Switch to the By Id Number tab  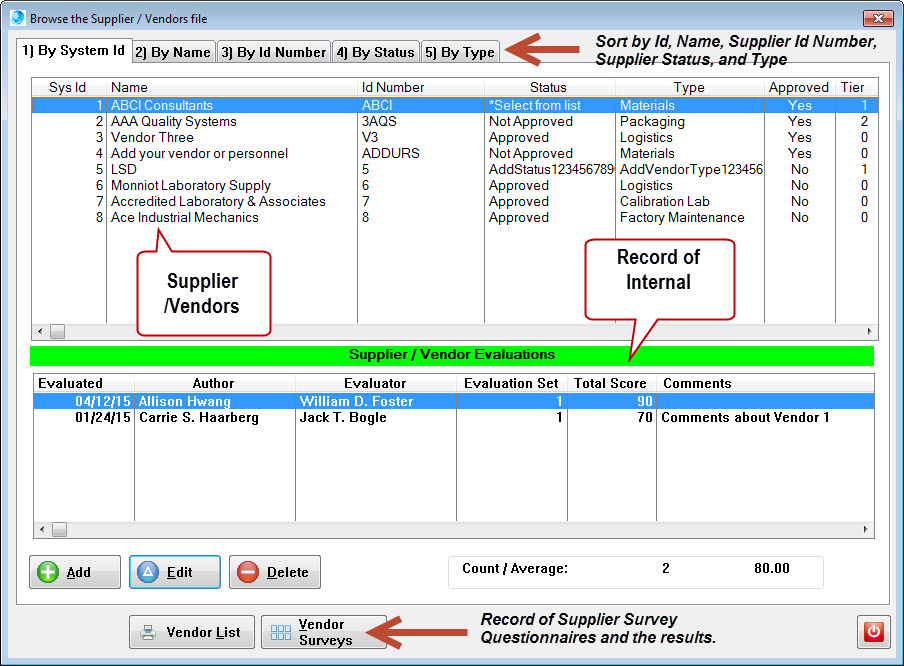(274, 52)
